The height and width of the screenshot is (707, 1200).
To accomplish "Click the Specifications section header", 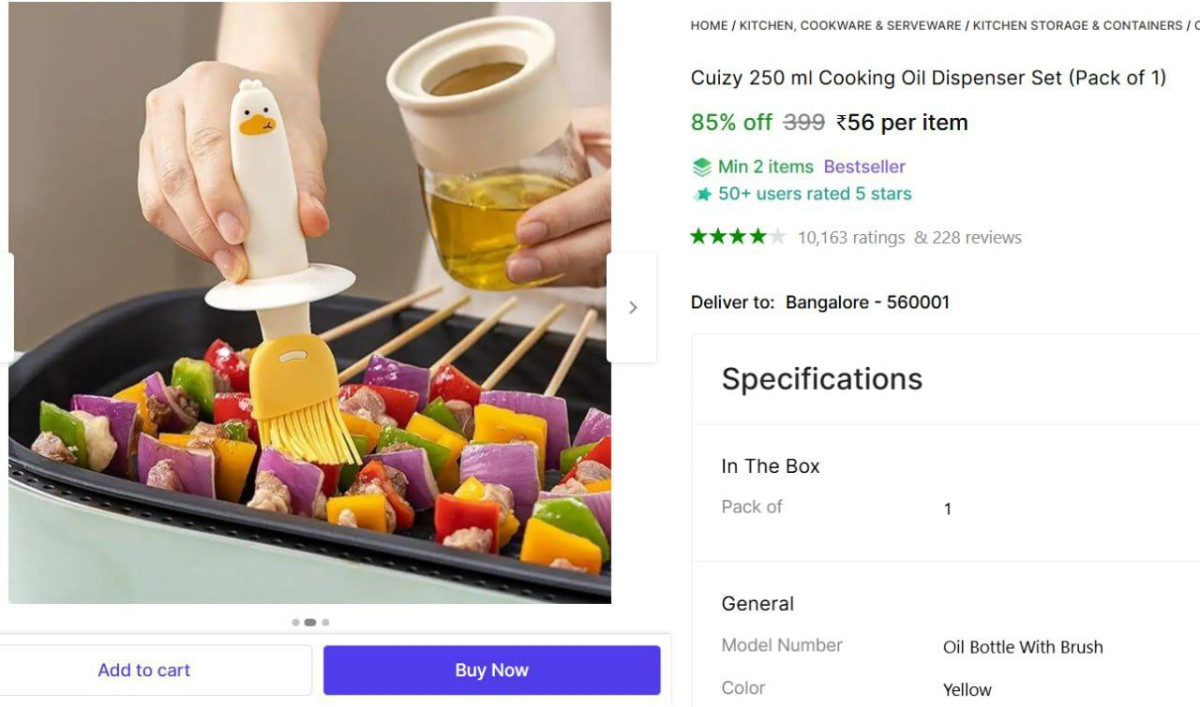I will tap(822, 379).
